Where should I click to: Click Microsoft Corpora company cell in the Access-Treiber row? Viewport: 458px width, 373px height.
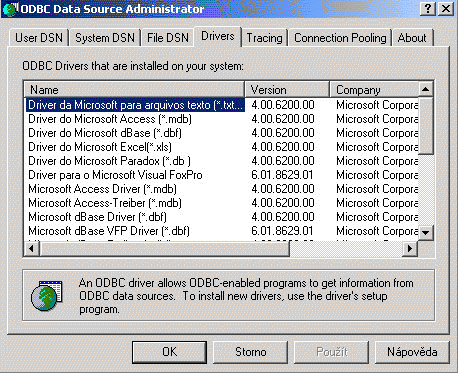point(377,203)
